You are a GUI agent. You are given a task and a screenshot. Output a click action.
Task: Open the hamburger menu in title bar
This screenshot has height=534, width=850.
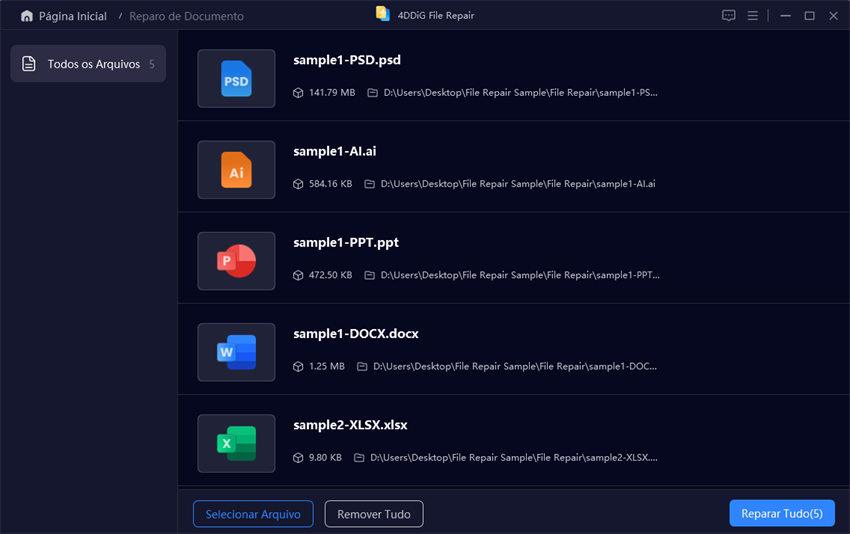click(x=752, y=16)
